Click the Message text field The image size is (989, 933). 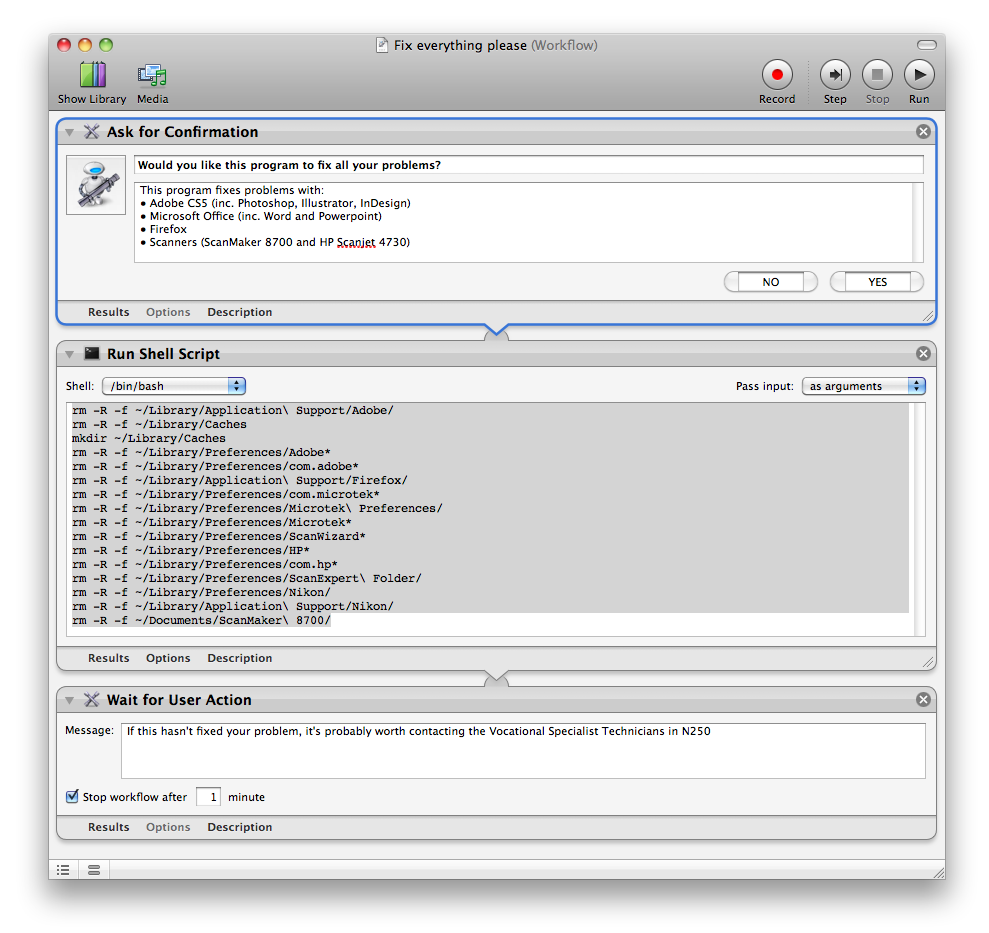(x=523, y=751)
